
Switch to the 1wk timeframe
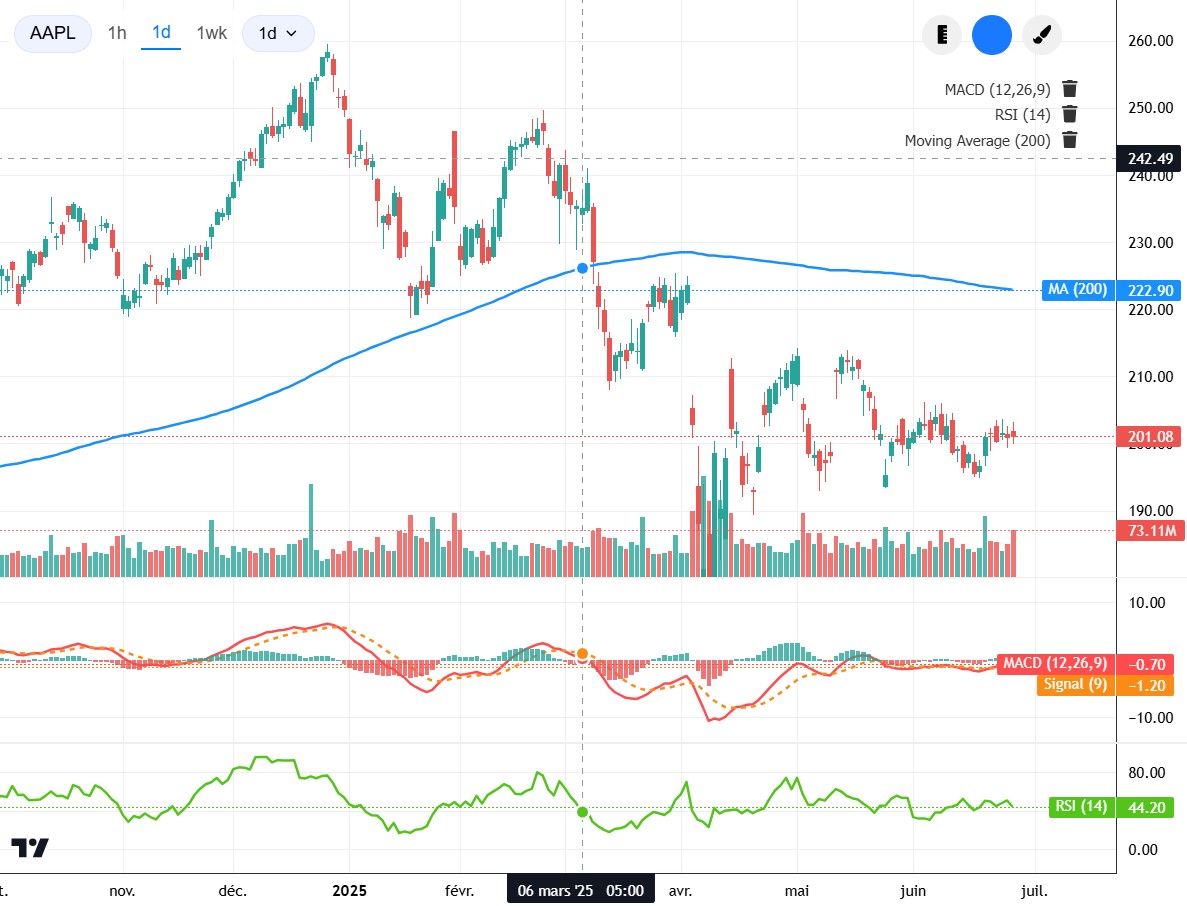[212, 33]
